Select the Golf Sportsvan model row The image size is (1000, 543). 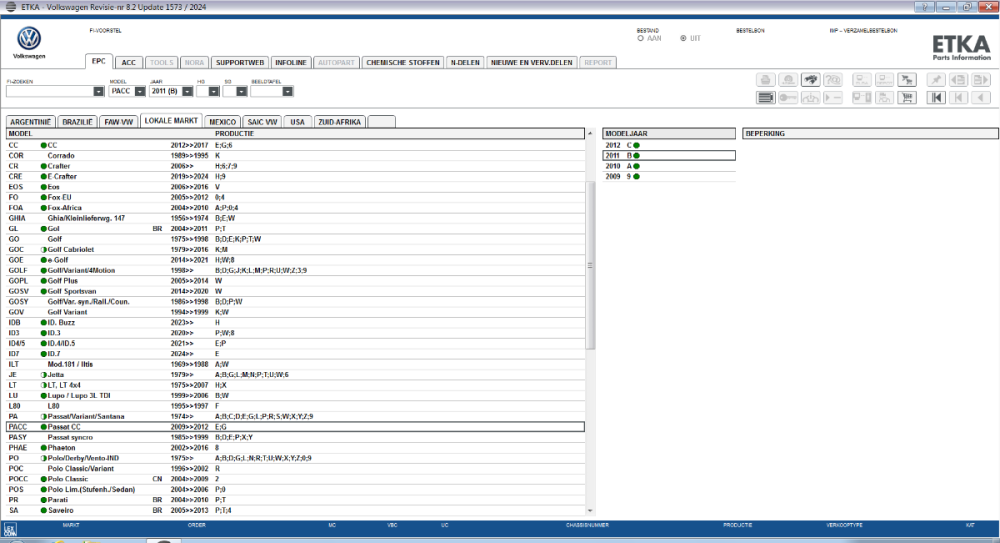click(295, 291)
